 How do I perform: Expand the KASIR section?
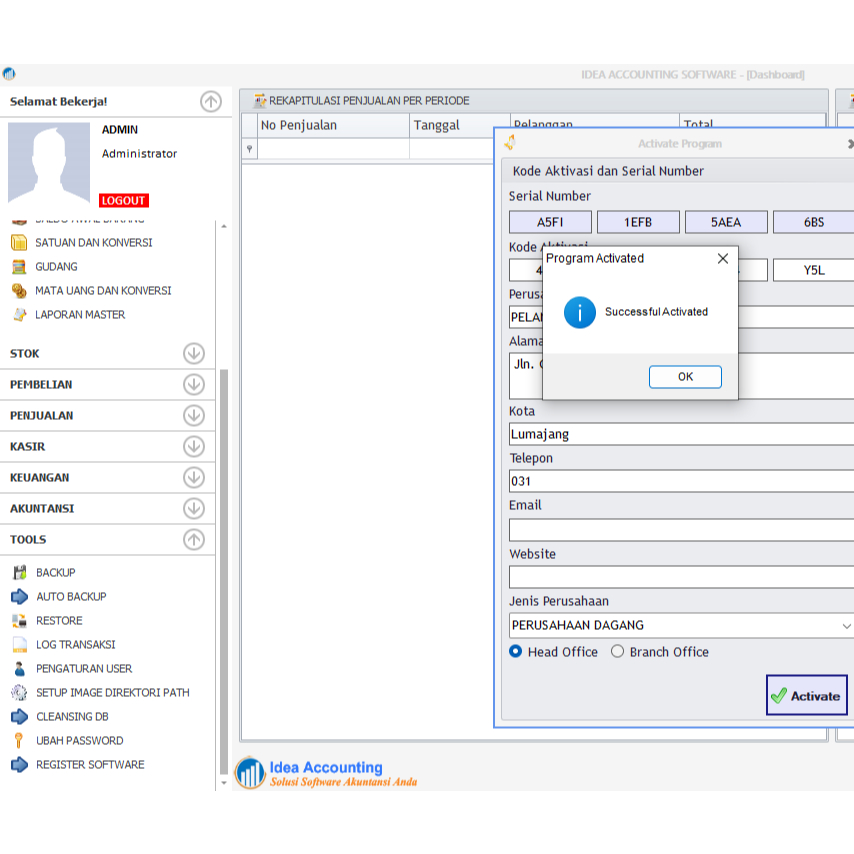(x=194, y=447)
